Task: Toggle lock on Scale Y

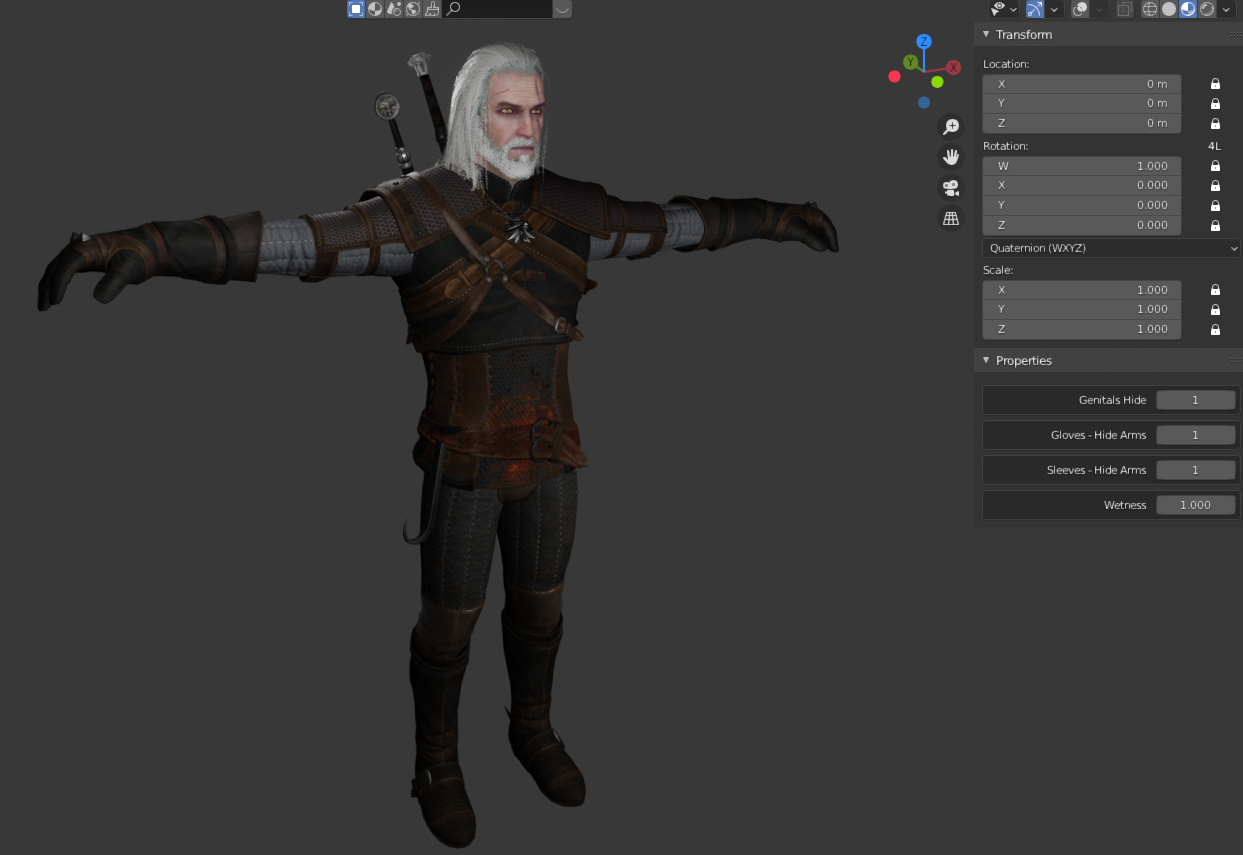Action: (x=1215, y=310)
